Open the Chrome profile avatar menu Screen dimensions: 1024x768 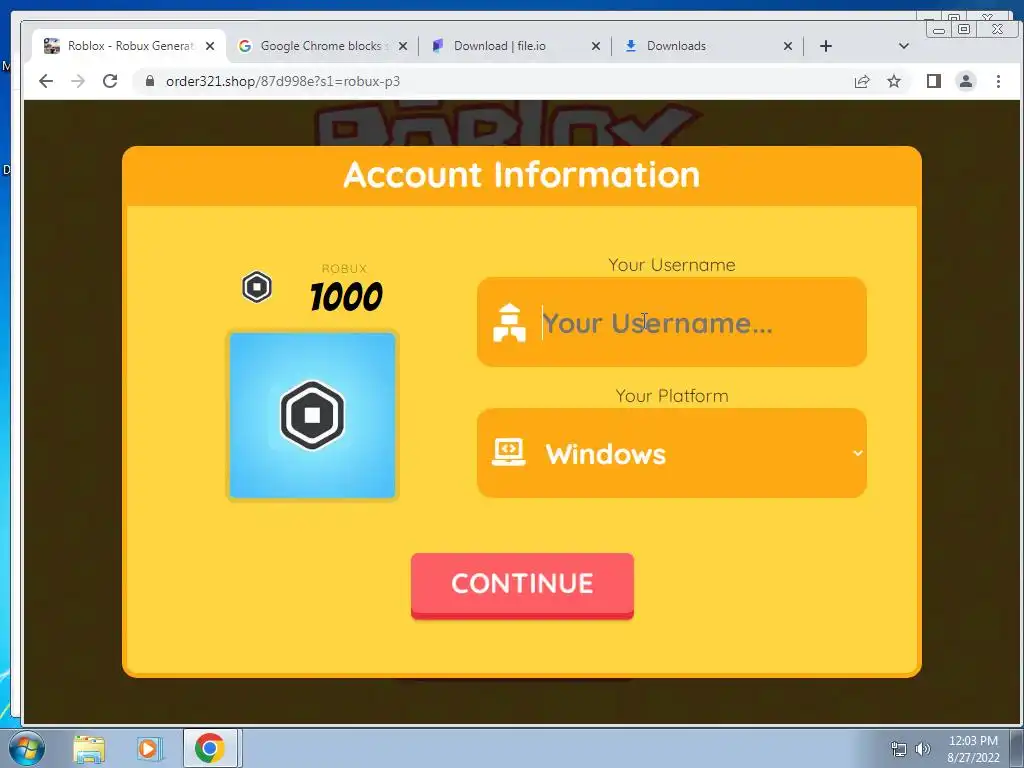coord(966,81)
